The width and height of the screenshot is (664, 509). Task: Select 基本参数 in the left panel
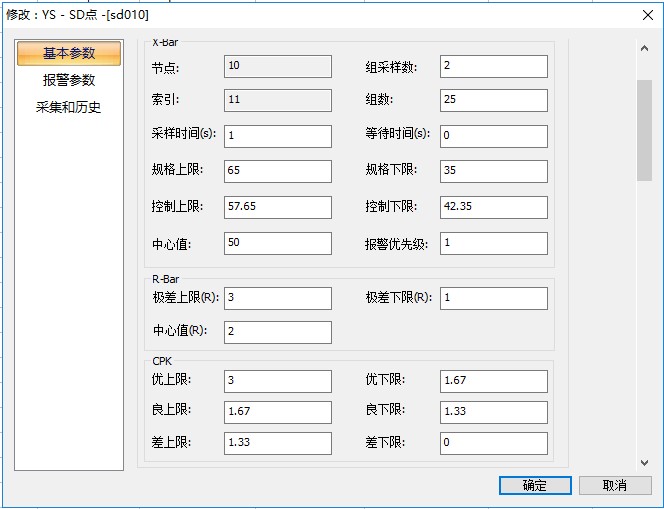click(x=69, y=54)
